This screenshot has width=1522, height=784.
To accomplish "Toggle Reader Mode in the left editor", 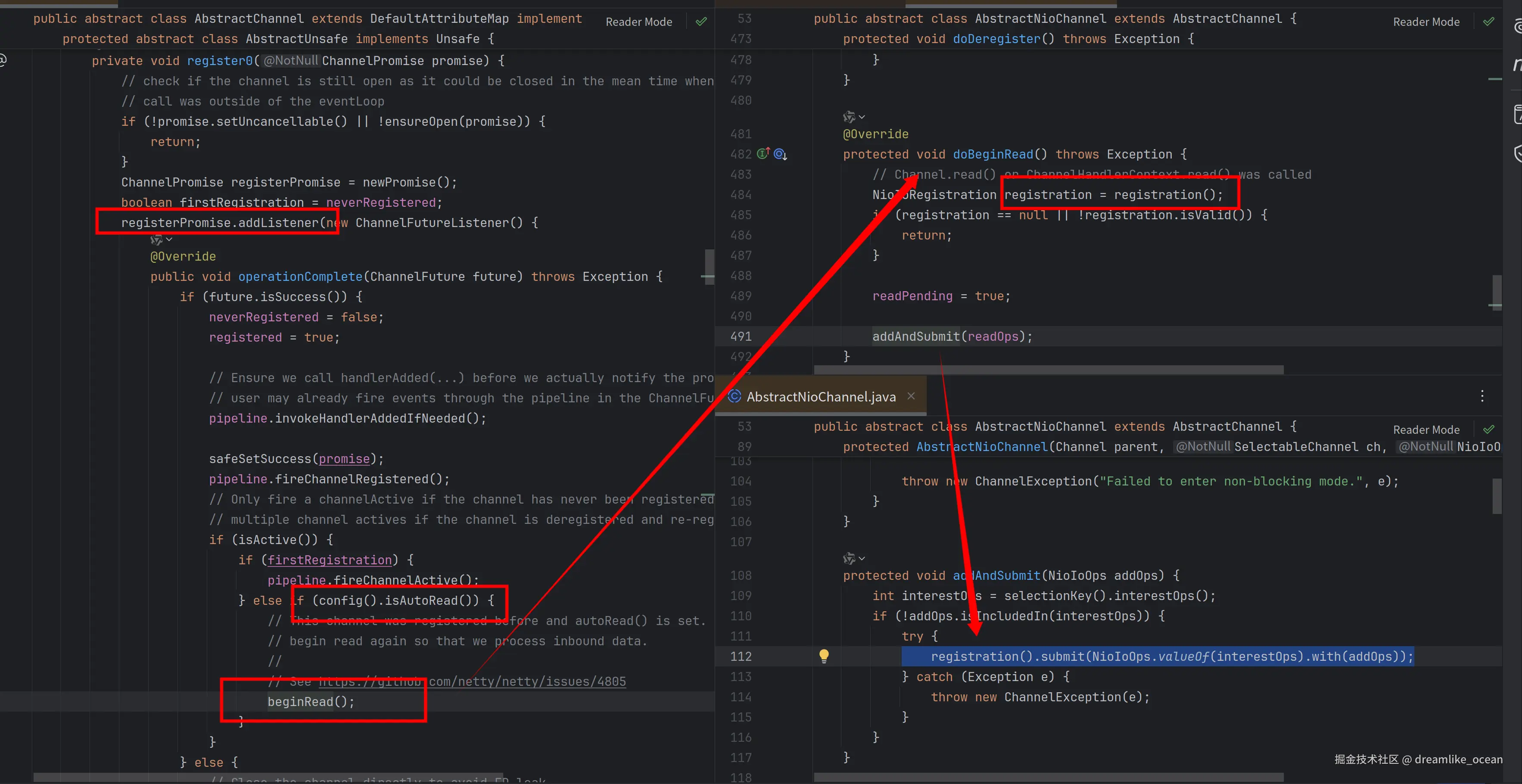I will click(x=639, y=22).
